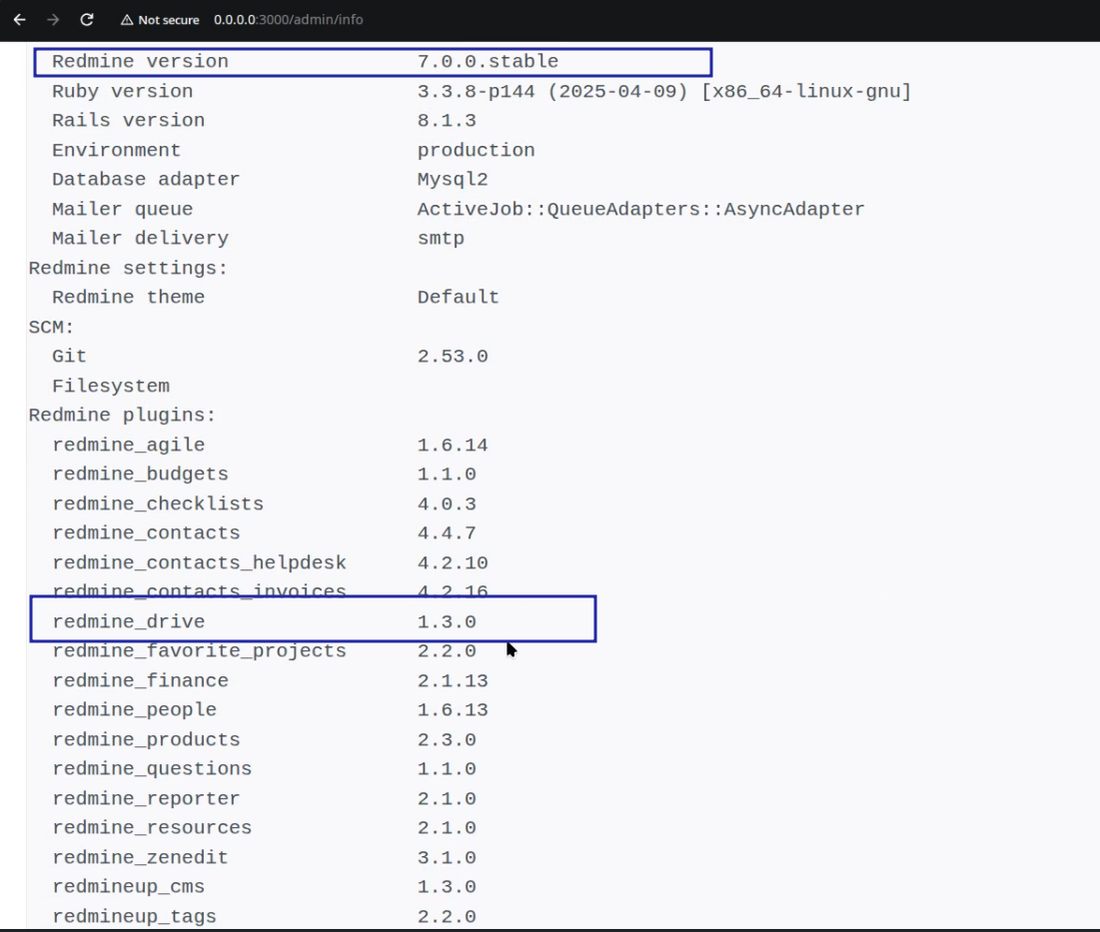Viewport: 1100px width, 932px height.
Task: Select the 'smtp' delivery value
Action: pos(441,238)
